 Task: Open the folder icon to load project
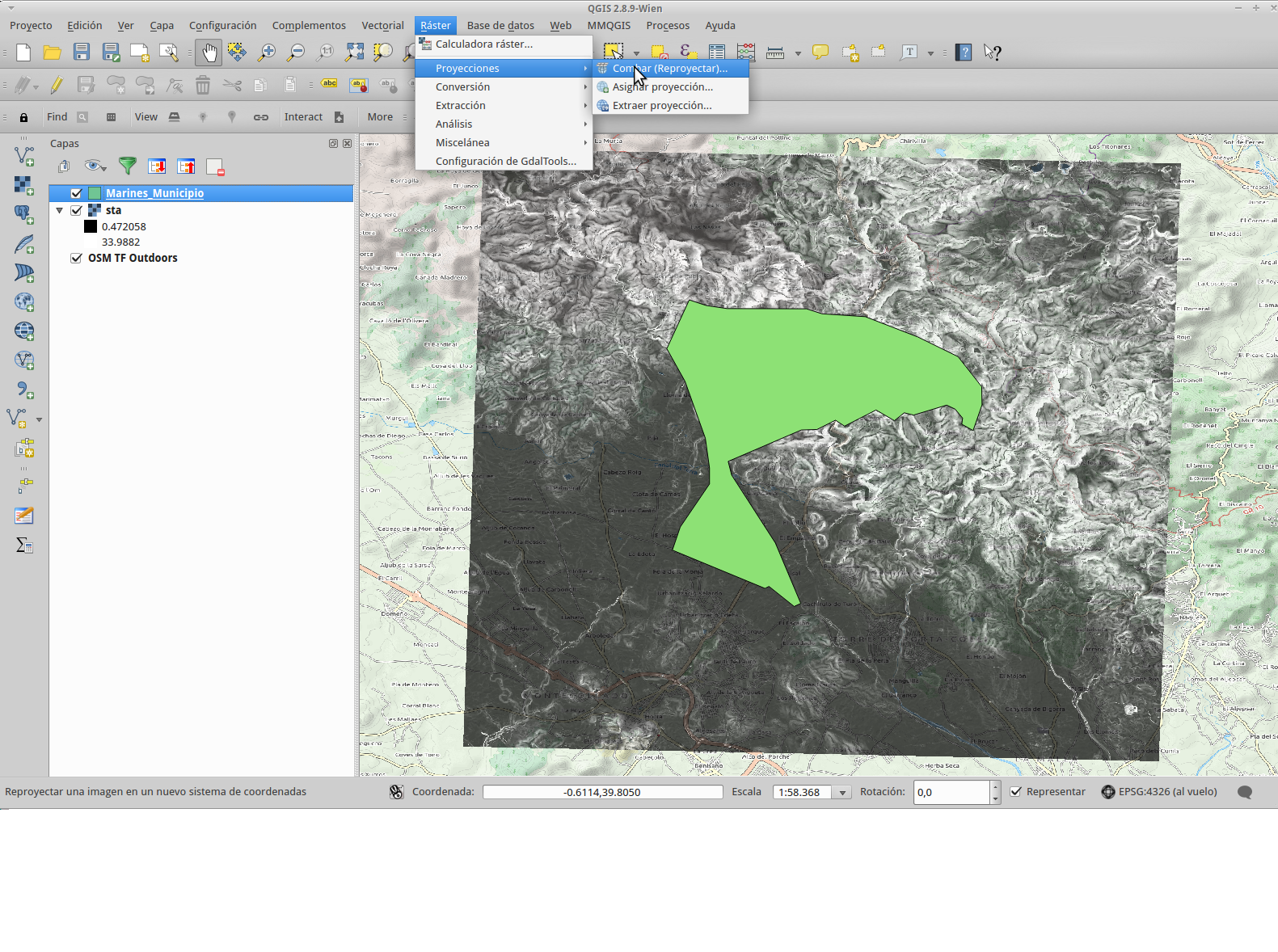pyautogui.click(x=53, y=53)
